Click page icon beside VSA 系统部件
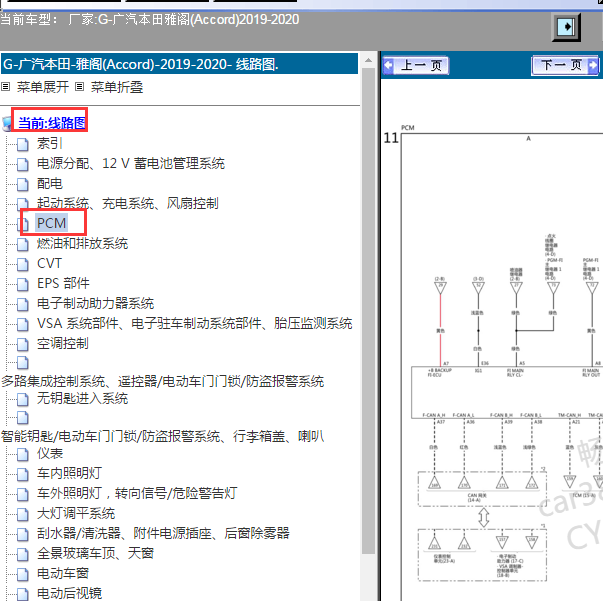This screenshot has width=603, height=601. coord(23,324)
